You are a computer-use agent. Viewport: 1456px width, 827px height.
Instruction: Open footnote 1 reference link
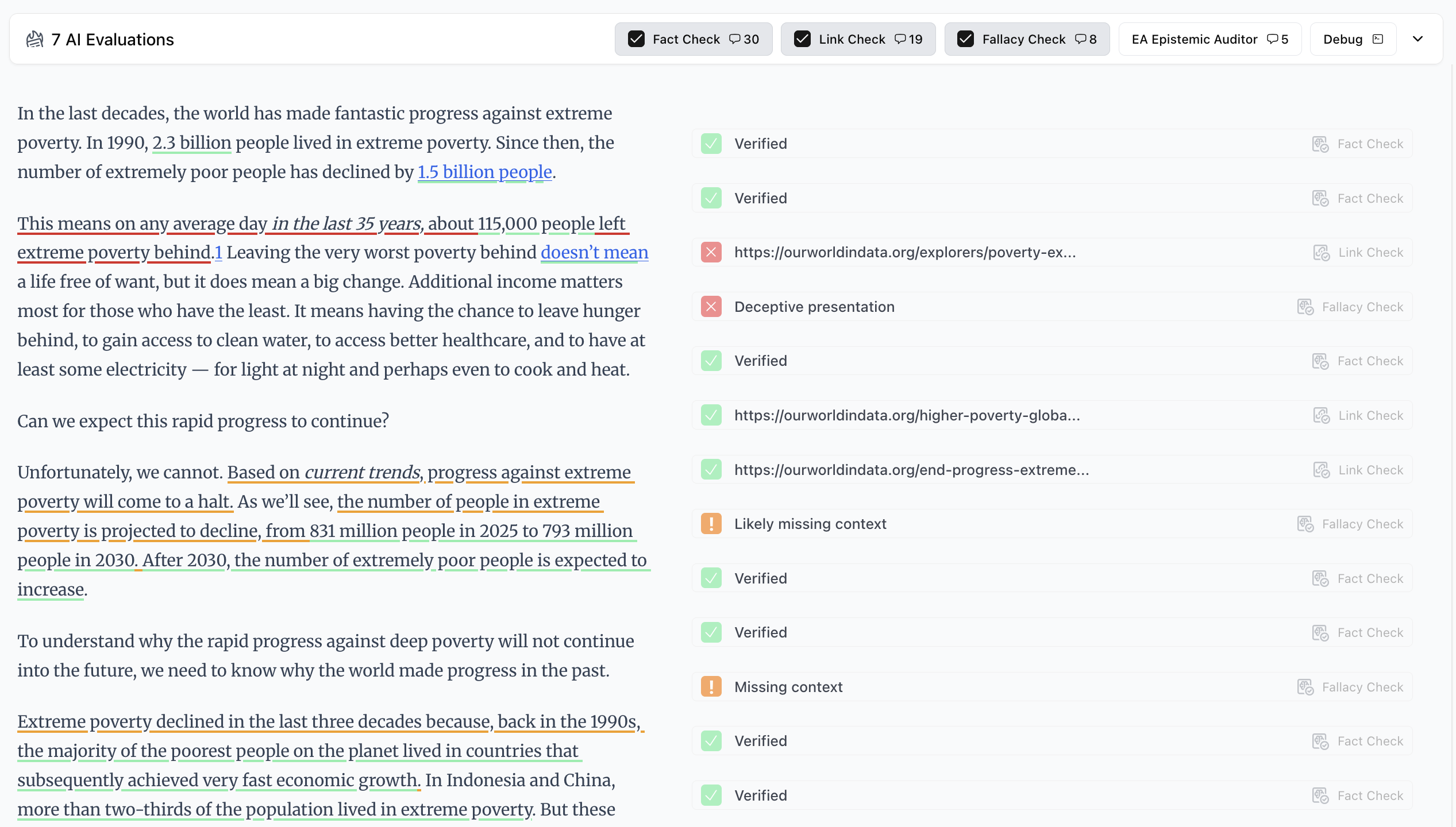(218, 253)
